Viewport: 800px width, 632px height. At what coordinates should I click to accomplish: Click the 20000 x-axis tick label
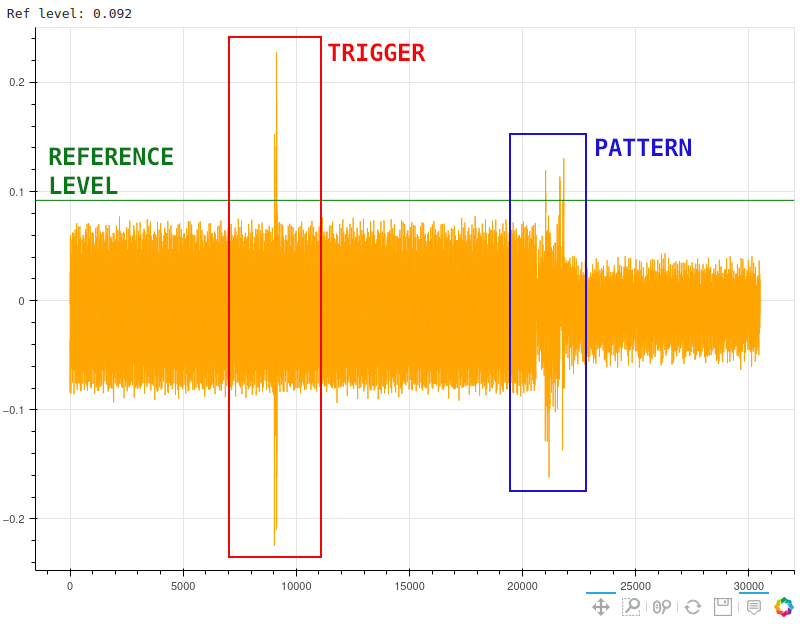(x=523, y=586)
